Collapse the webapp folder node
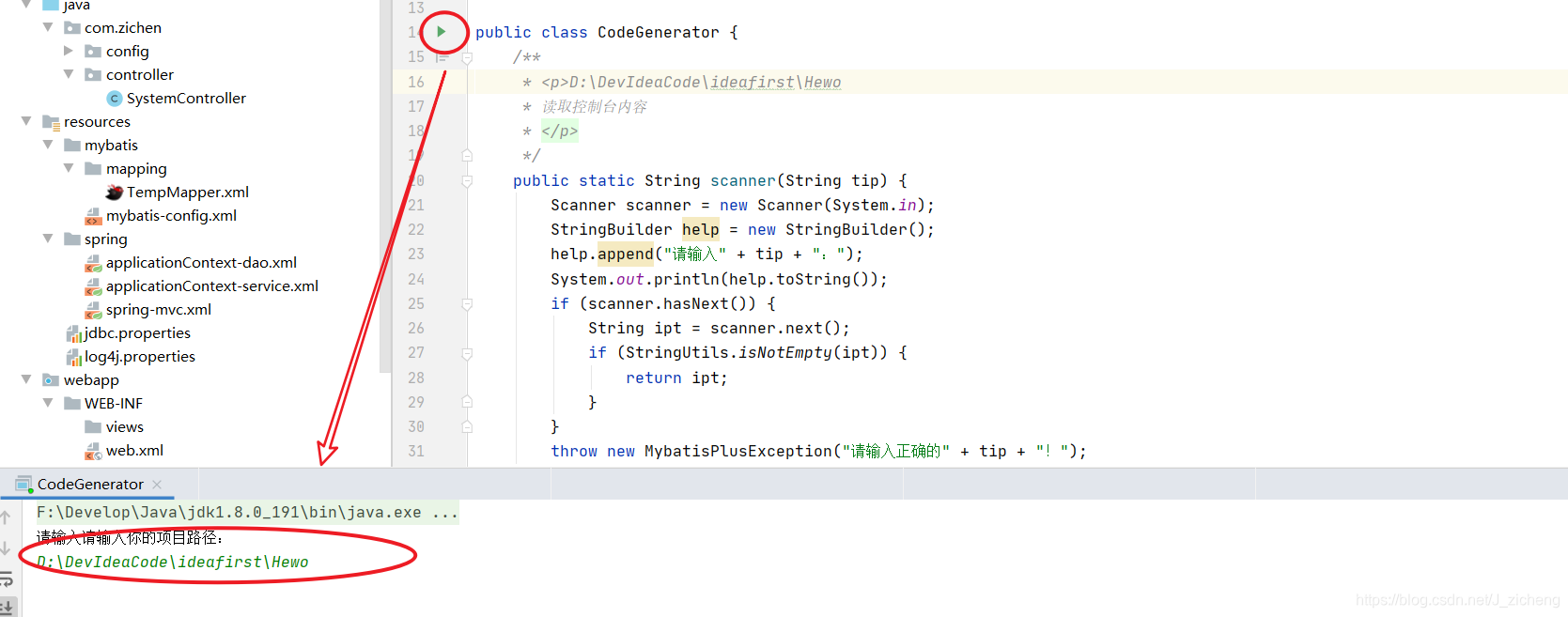 (26, 379)
